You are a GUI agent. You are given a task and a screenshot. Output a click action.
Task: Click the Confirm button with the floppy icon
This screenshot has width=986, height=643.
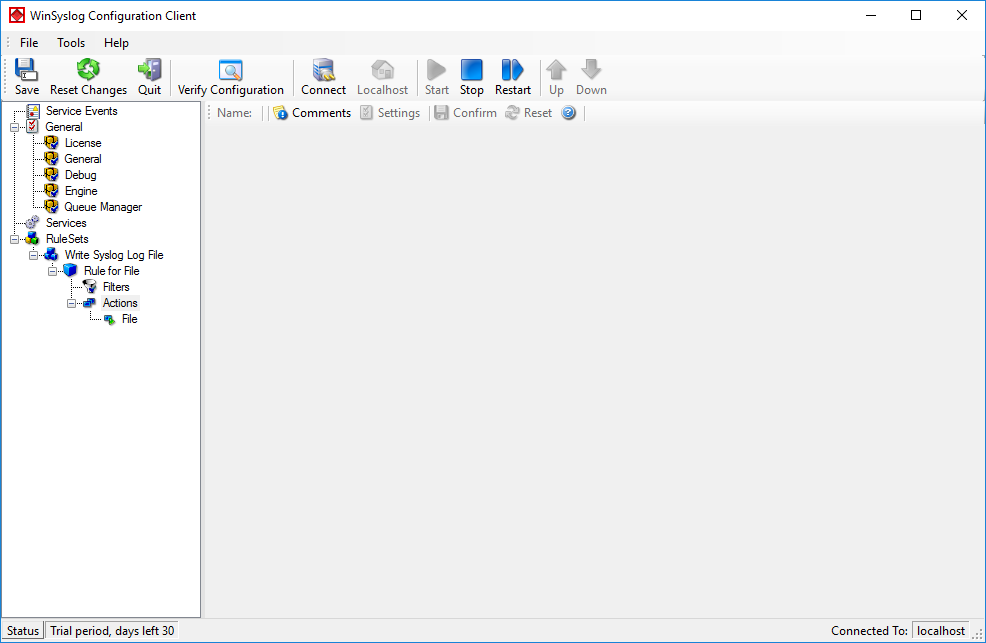pos(466,113)
